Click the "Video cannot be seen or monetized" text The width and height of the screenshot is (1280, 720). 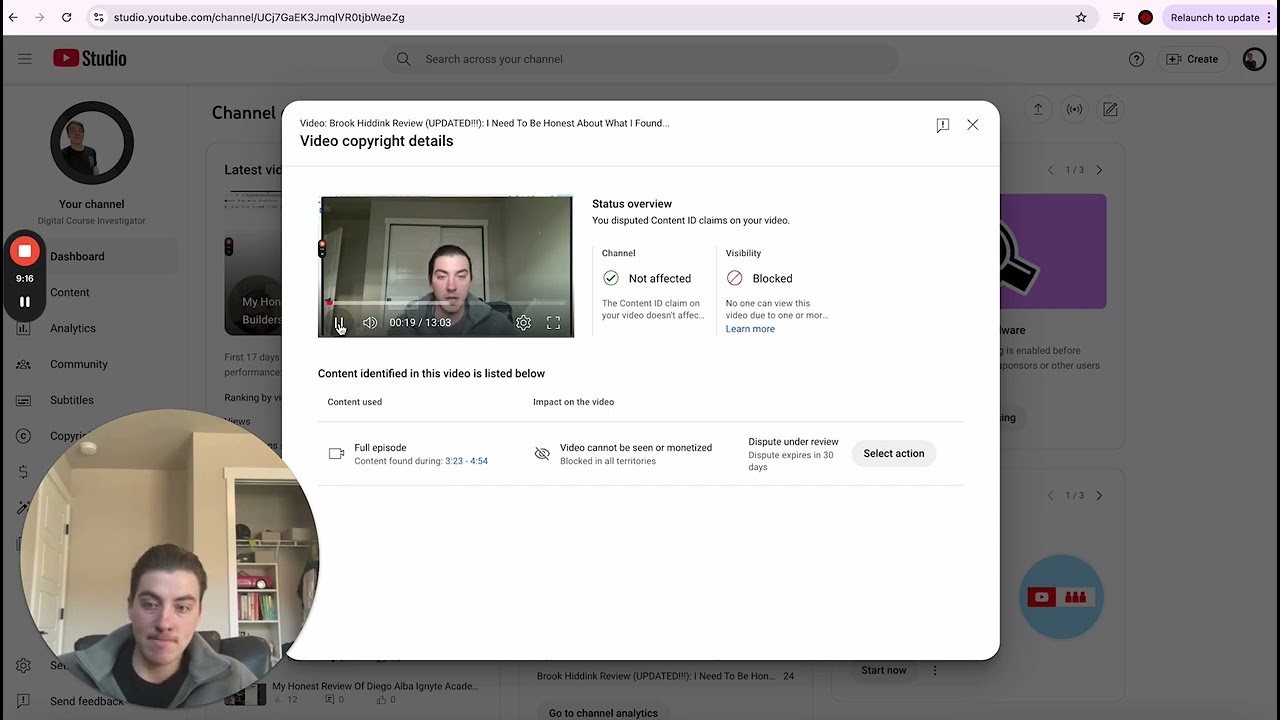click(x=636, y=448)
